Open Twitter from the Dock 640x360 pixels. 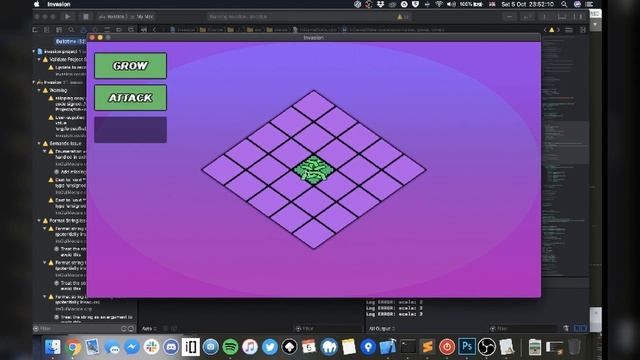coord(270,347)
